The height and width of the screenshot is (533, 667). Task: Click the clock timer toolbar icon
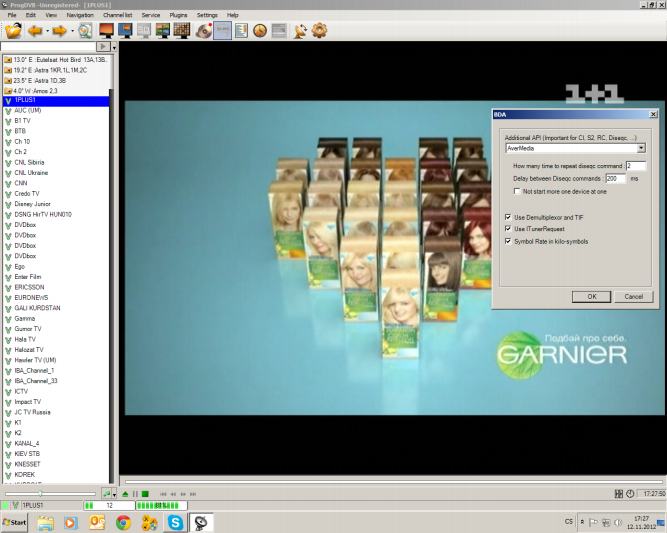[x=260, y=30]
